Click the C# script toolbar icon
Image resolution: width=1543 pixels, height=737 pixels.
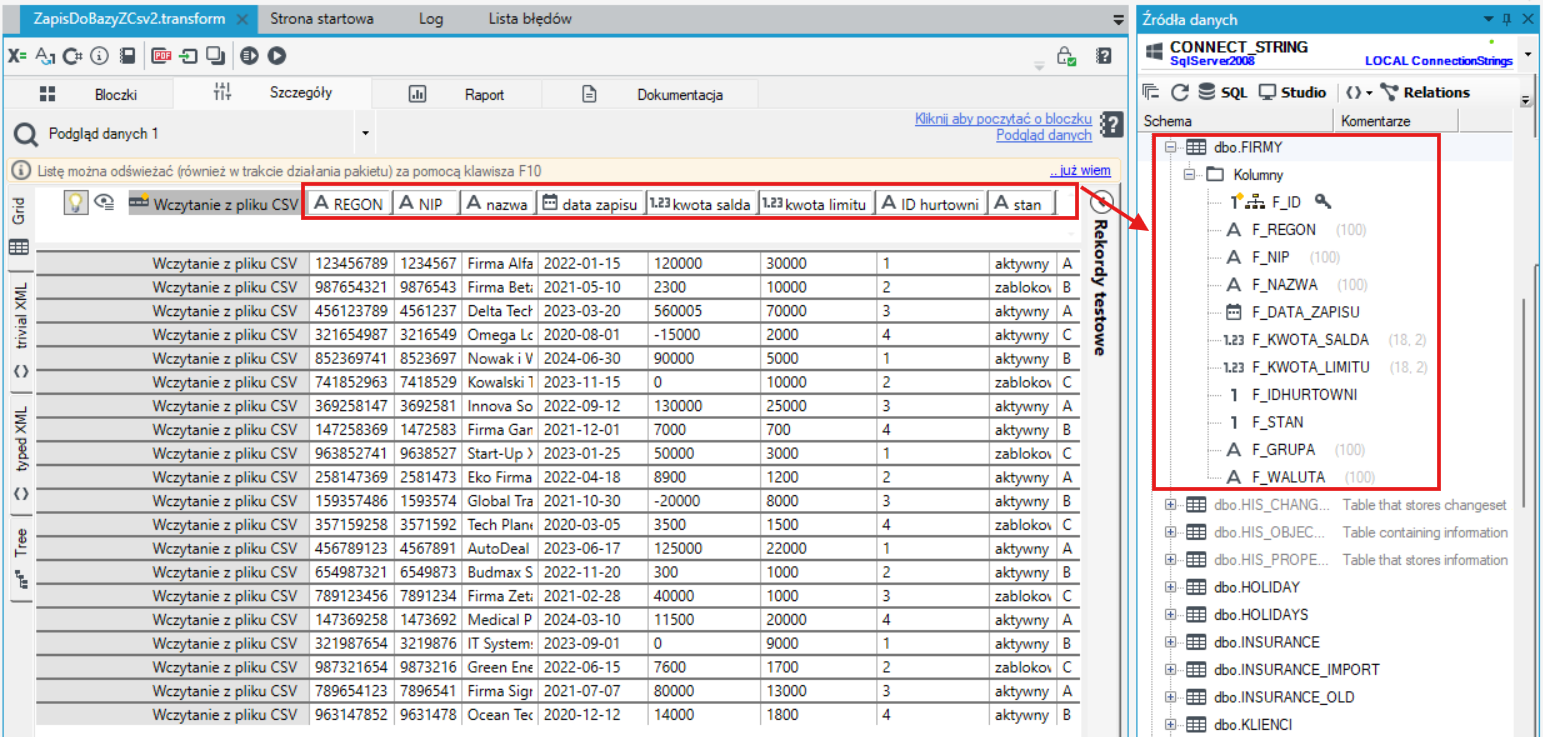point(72,56)
